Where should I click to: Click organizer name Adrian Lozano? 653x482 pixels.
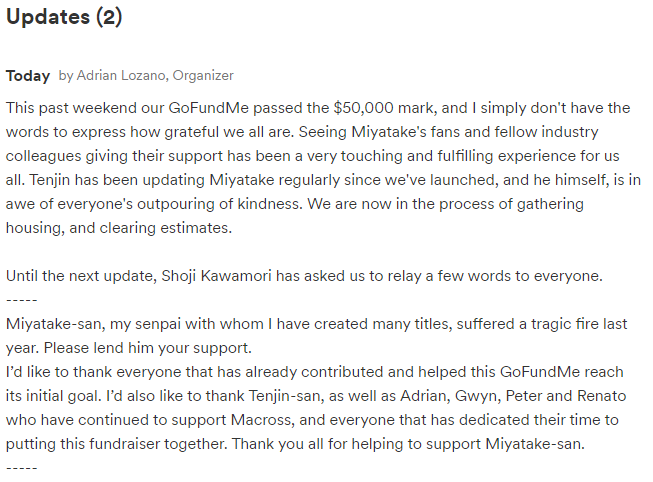121,75
